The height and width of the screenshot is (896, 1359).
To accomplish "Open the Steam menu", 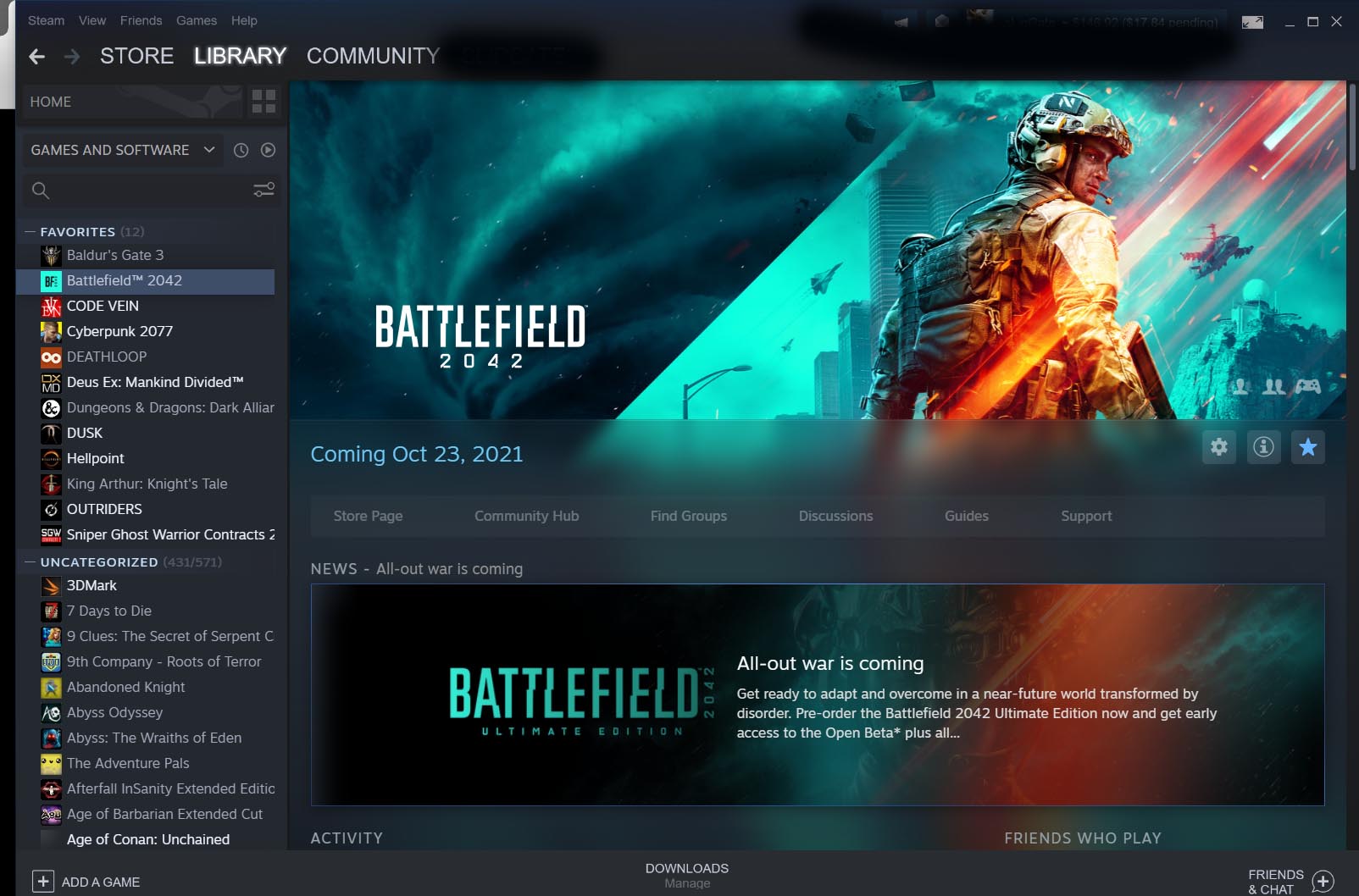I will (x=46, y=20).
